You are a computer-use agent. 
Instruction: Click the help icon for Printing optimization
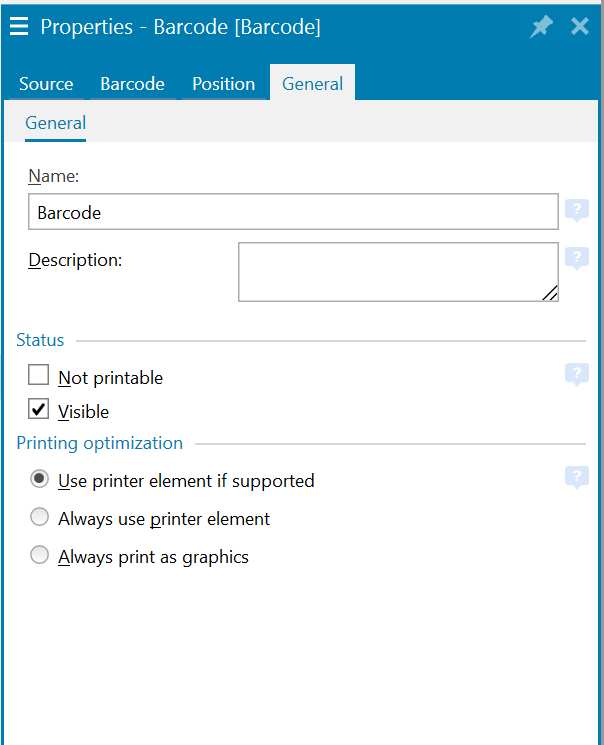(x=576, y=478)
